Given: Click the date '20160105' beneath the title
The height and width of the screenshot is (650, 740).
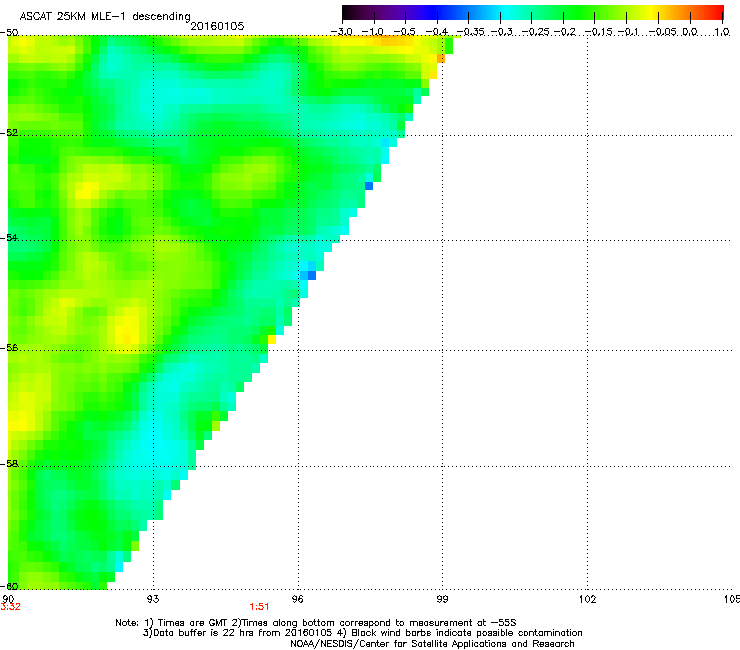Looking at the screenshot, I should 217,26.
